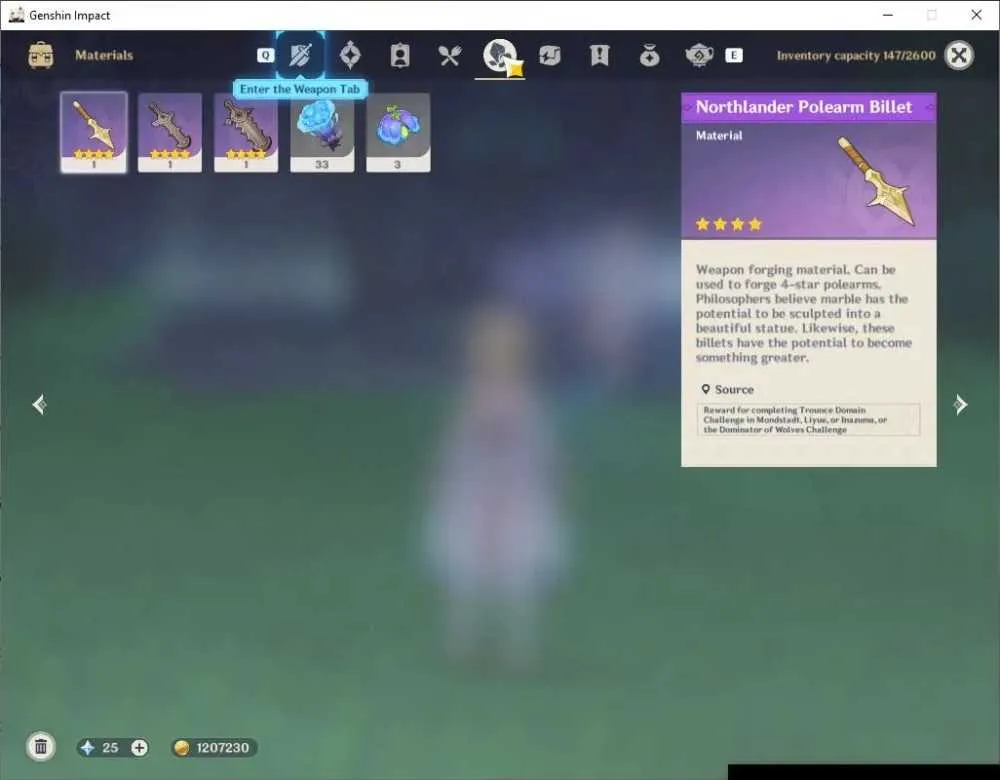
Task: Click the Materials label at top left
Action: click(x=104, y=55)
